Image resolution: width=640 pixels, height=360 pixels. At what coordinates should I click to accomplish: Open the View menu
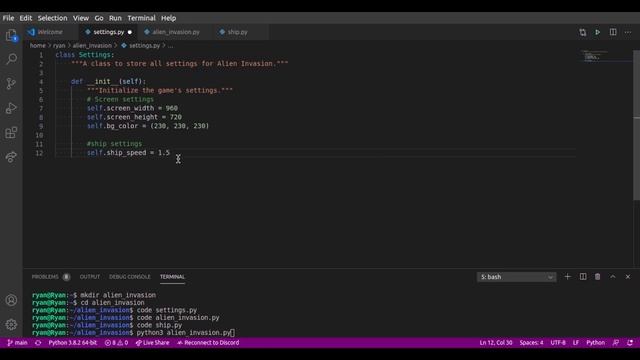[81, 18]
